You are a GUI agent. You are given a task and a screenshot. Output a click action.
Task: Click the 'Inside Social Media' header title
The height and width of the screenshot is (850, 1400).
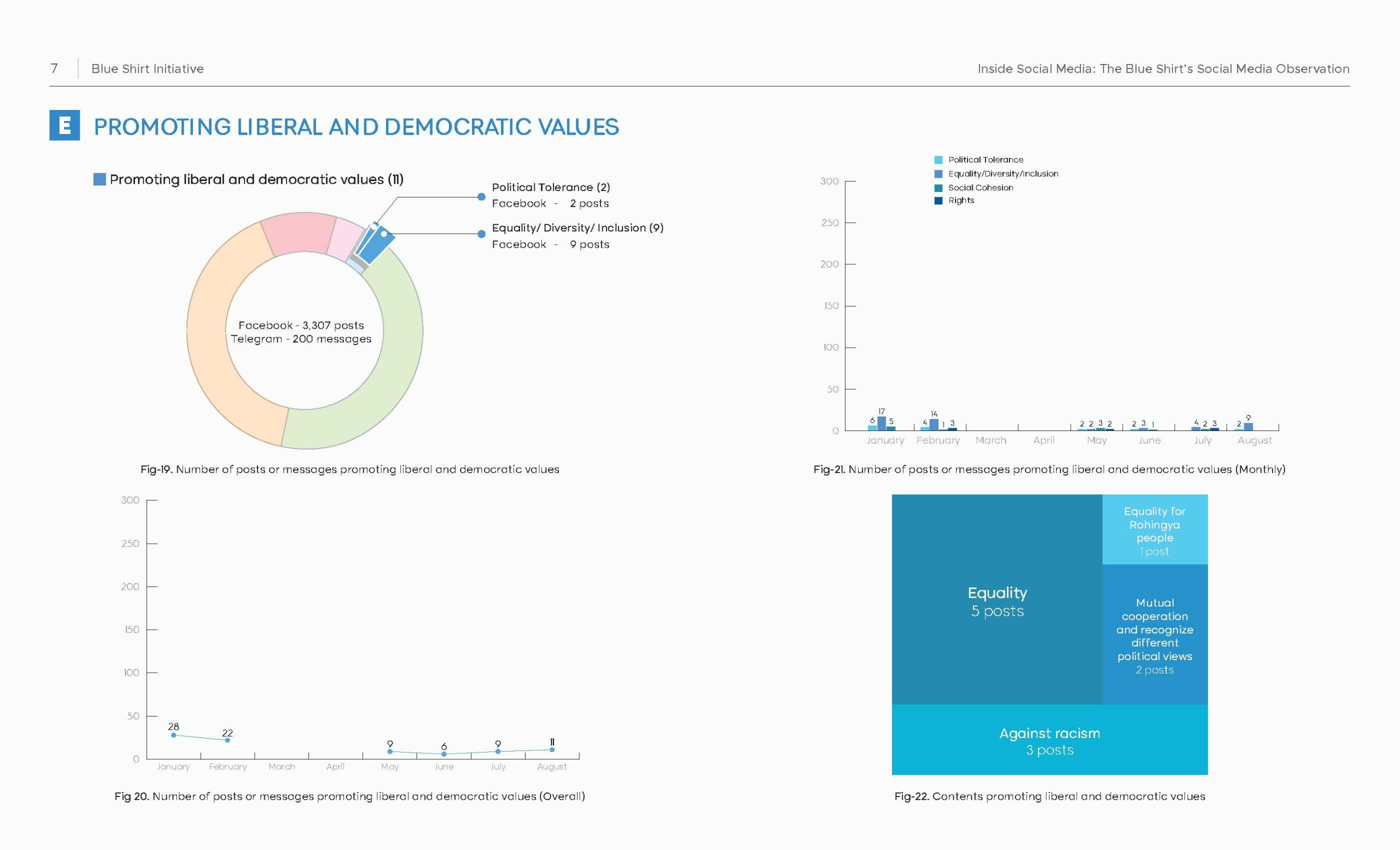1163,69
